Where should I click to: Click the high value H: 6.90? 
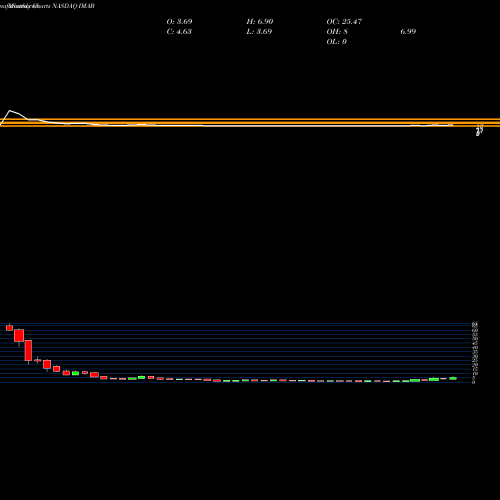[260, 22]
